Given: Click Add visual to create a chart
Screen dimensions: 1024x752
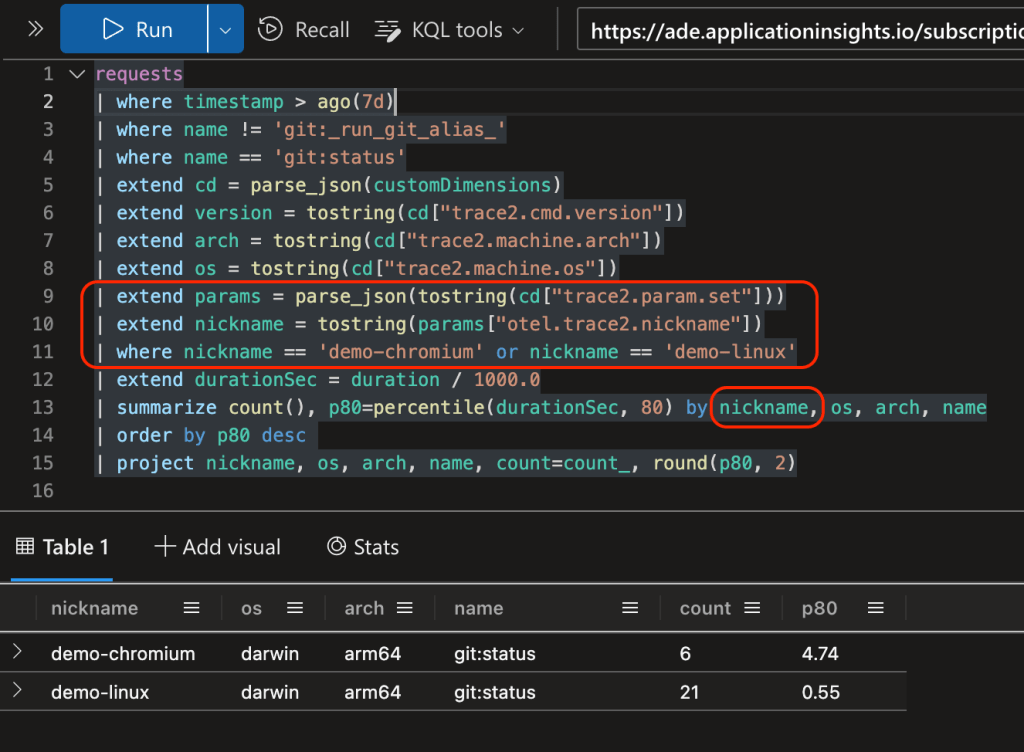Looking at the screenshot, I should click(216, 547).
